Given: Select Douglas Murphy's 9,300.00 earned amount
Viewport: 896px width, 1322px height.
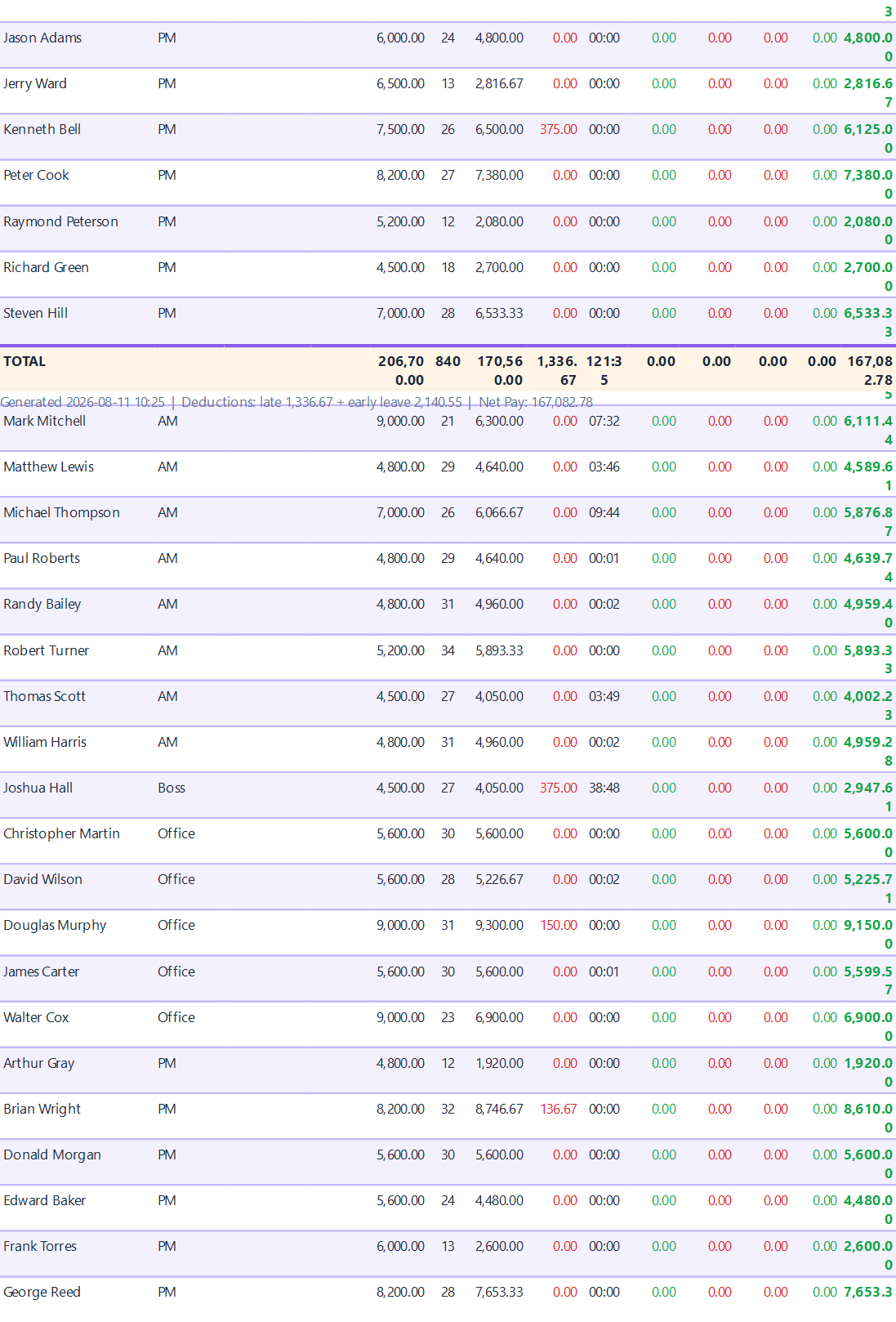Looking at the screenshot, I should pos(499,925).
